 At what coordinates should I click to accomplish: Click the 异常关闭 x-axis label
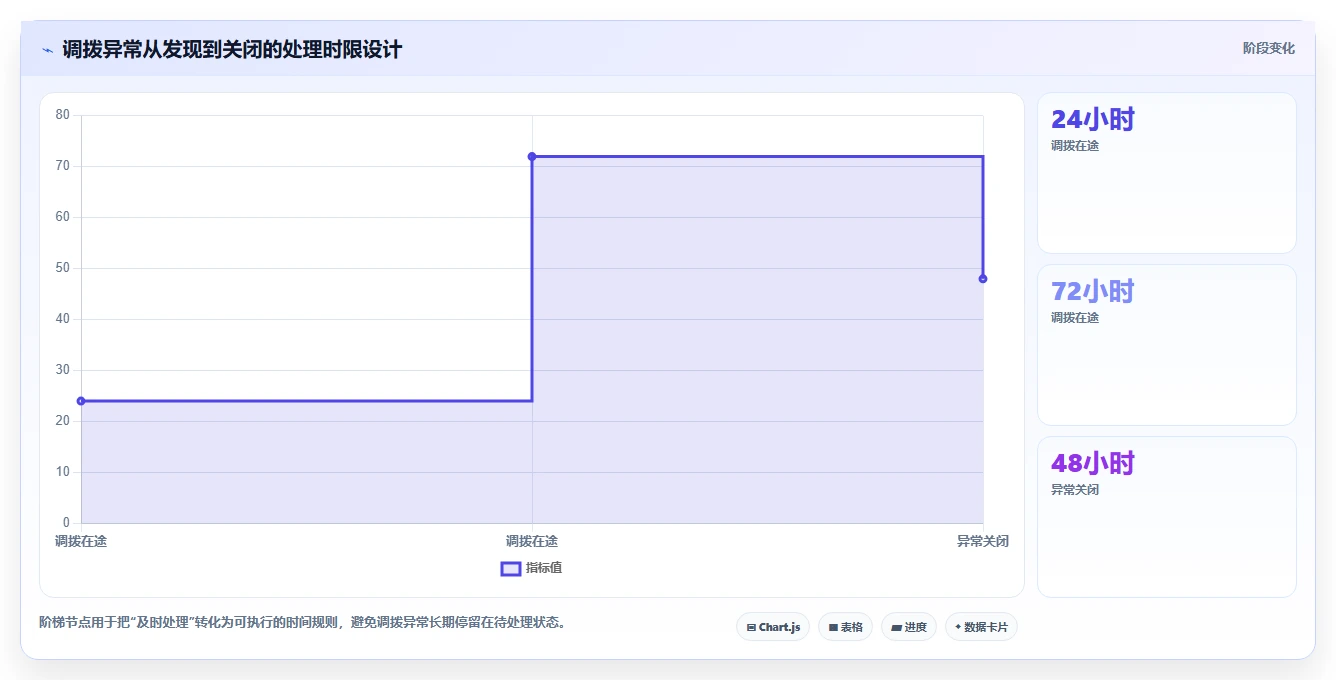[982, 541]
